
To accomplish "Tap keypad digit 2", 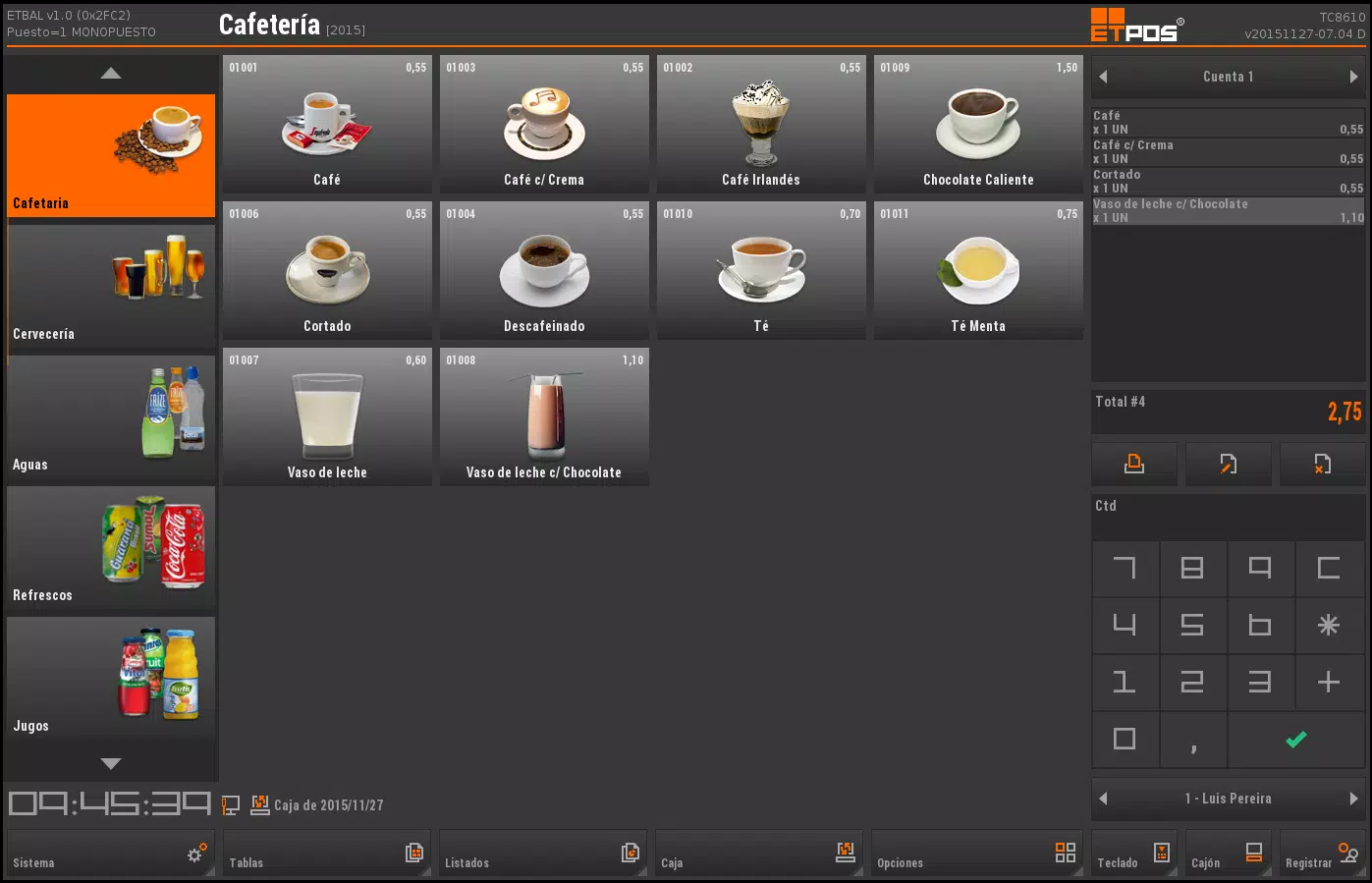I will pos(1192,682).
